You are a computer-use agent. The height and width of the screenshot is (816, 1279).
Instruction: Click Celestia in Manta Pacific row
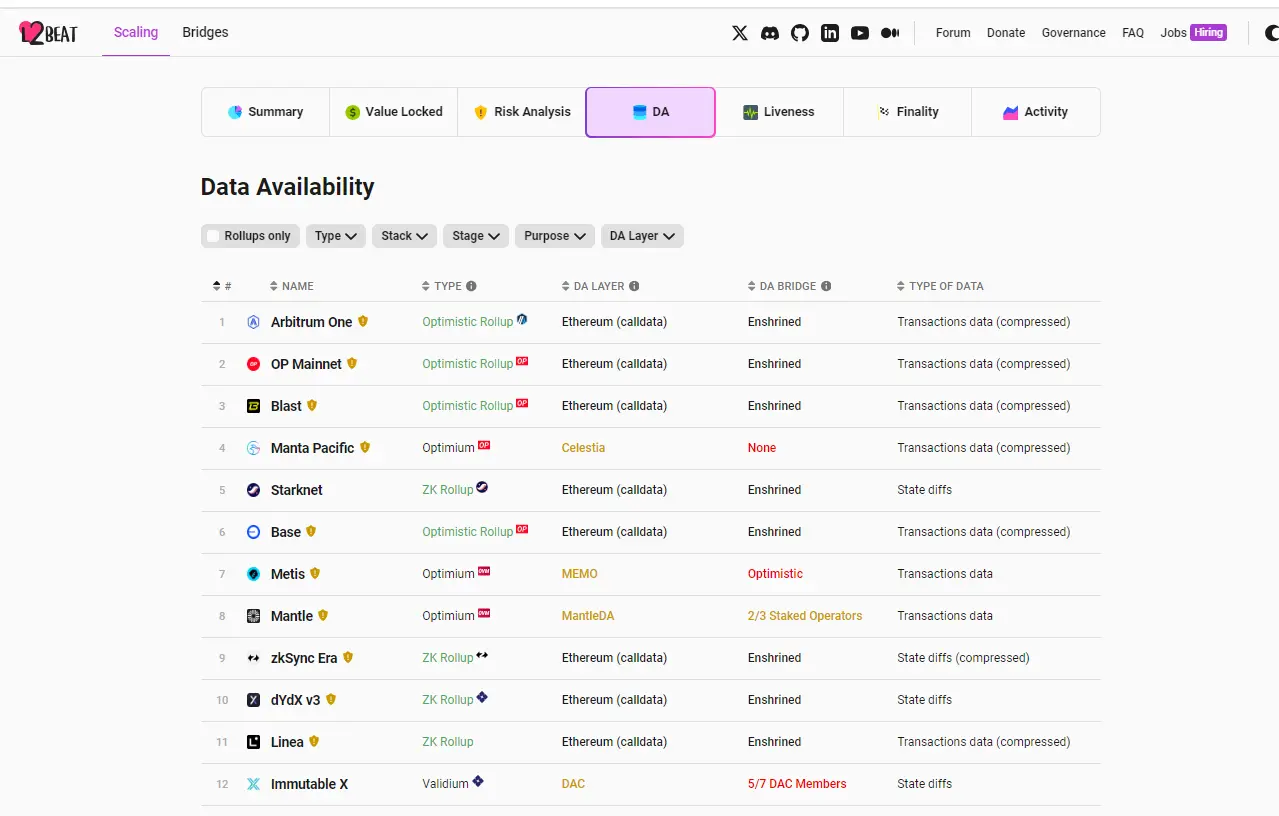[583, 448]
